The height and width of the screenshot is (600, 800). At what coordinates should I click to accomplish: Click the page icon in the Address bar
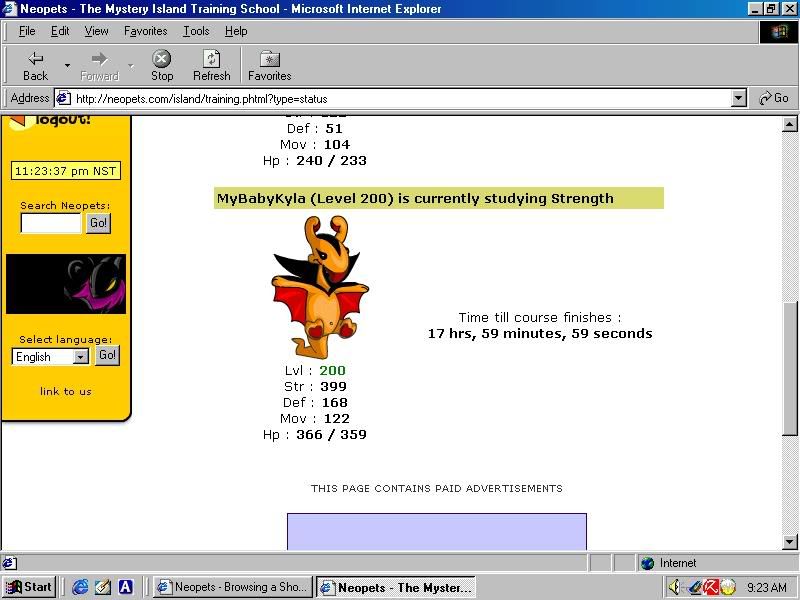point(63,97)
